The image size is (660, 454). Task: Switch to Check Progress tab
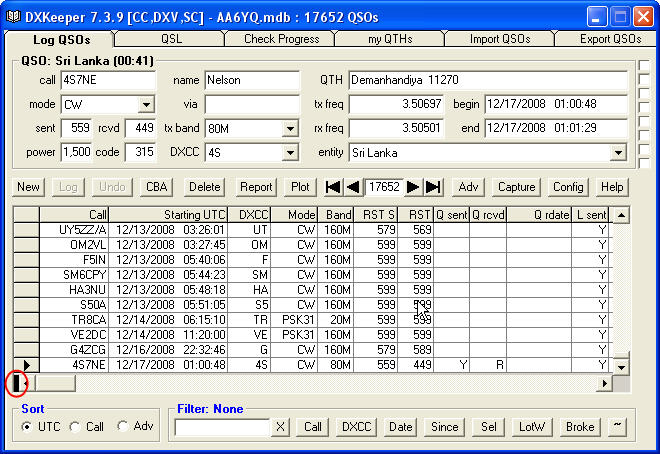pyautogui.click(x=282, y=39)
